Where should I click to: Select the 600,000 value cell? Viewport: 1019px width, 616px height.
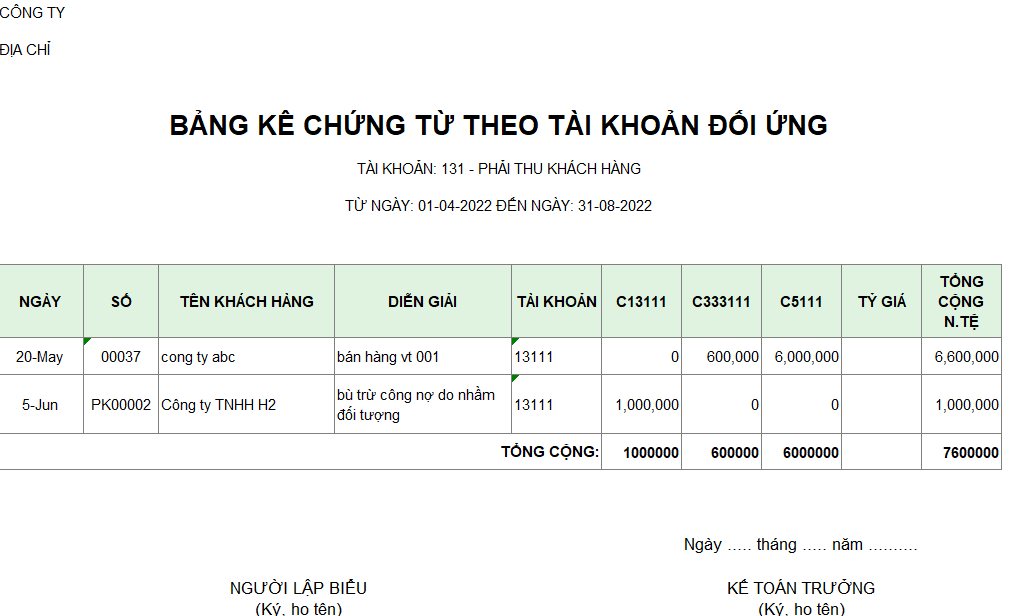coord(721,357)
